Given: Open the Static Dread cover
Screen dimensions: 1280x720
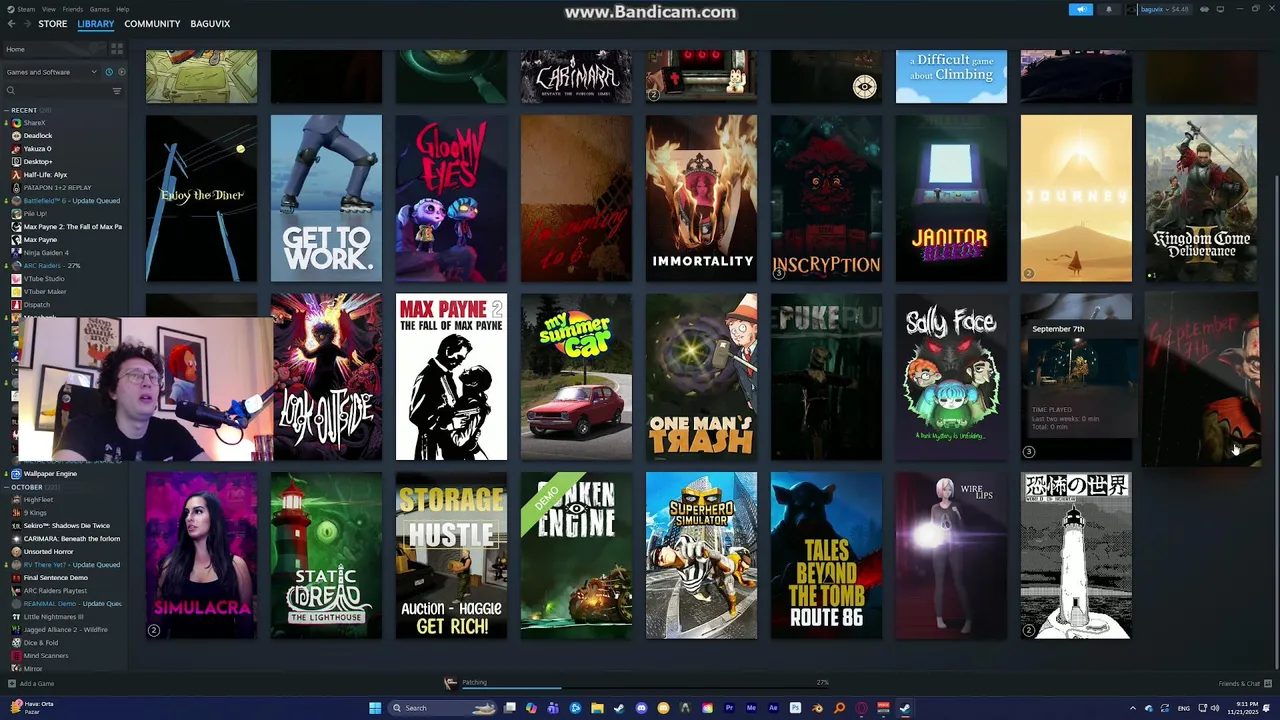Looking at the screenshot, I should pos(326,556).
